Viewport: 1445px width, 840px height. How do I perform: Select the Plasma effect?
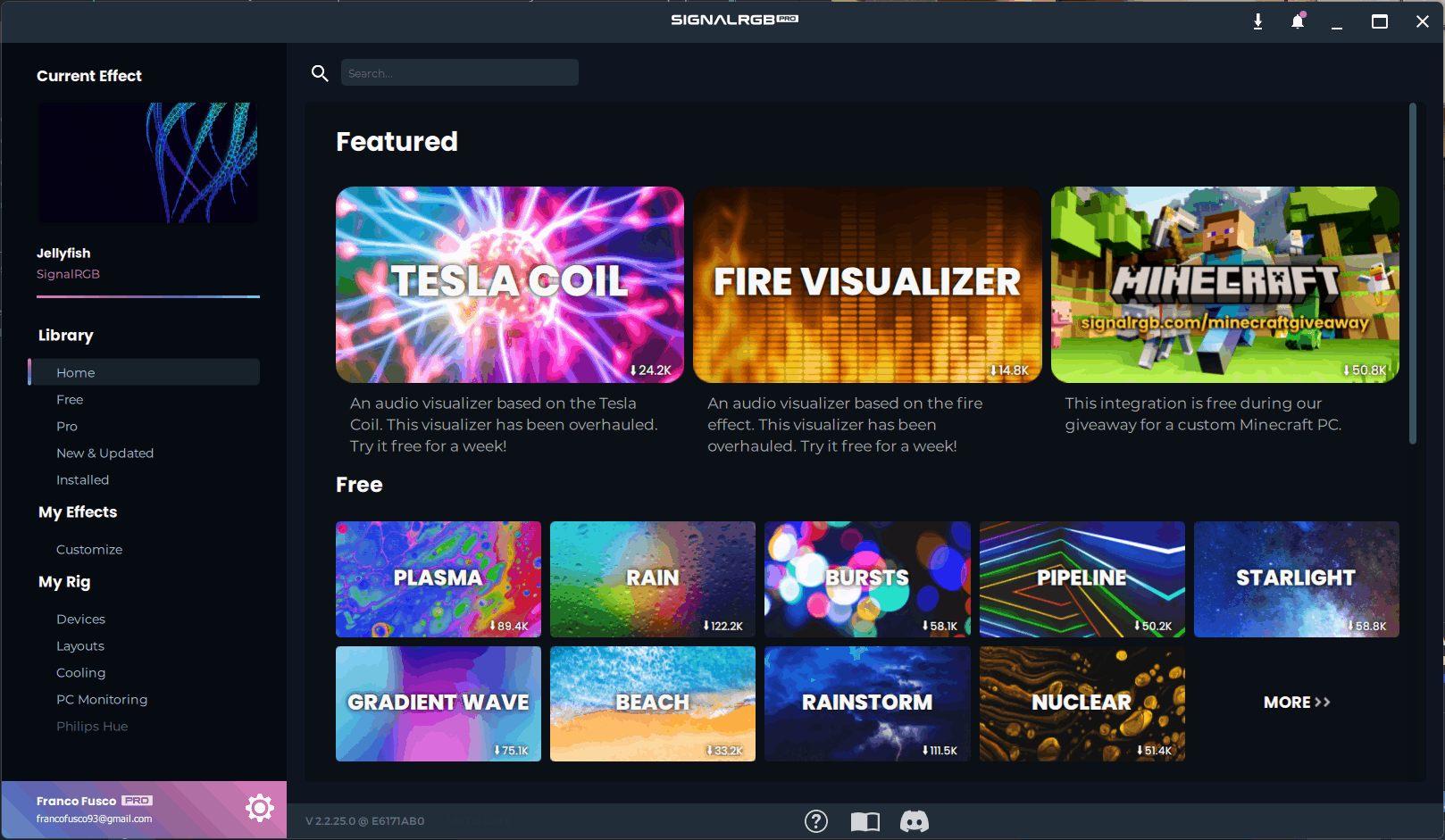click(439, 578)
